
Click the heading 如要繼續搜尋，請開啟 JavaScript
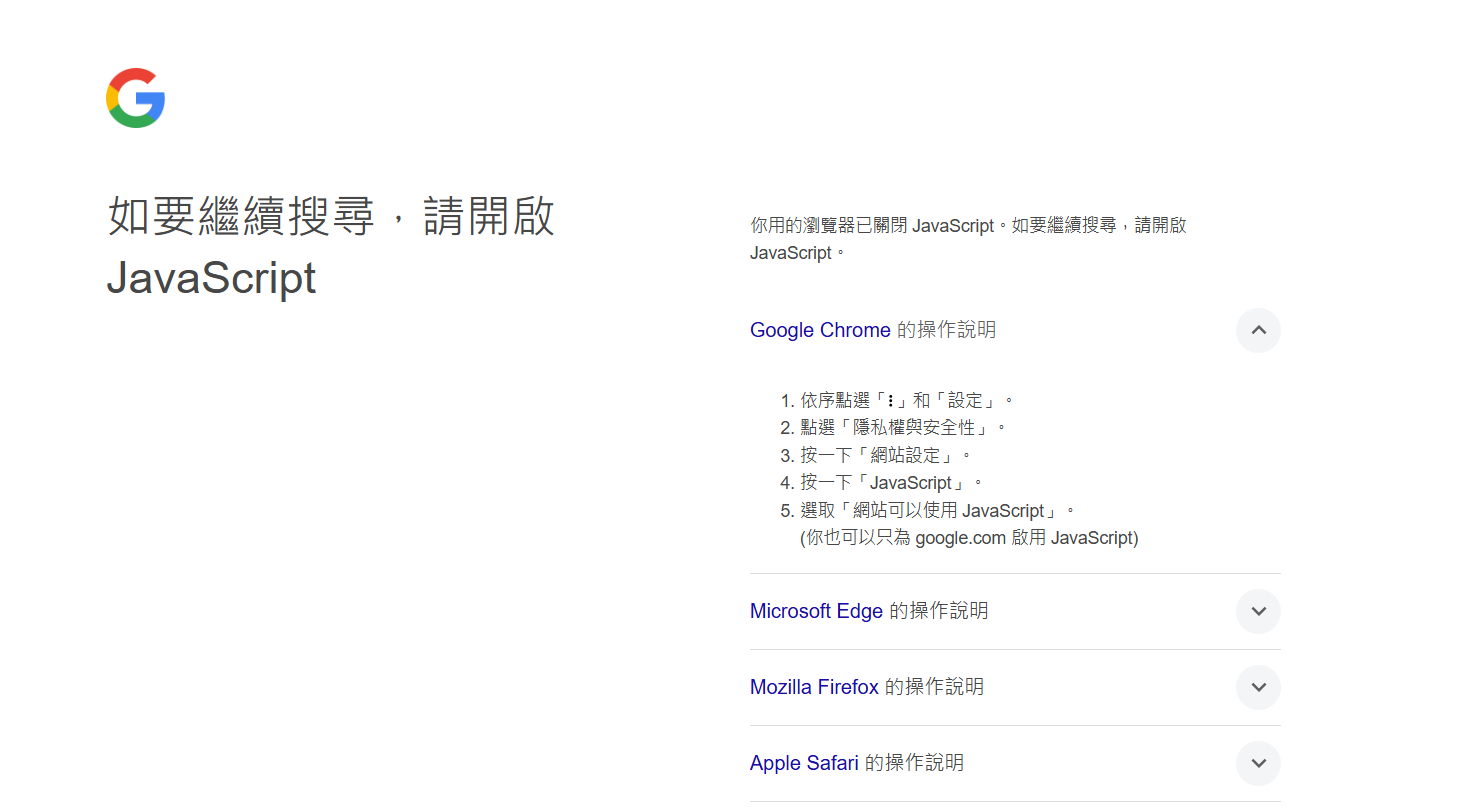click(330, 245)
